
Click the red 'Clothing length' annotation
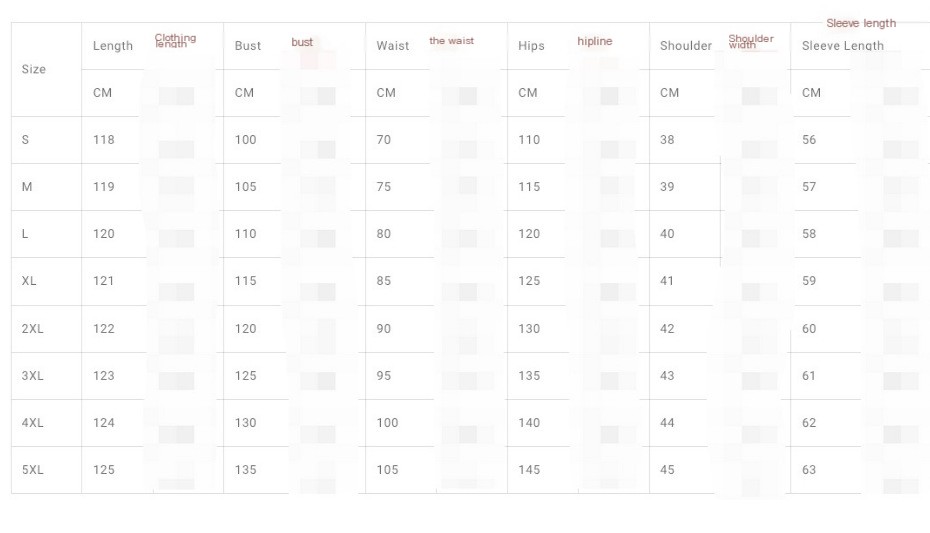175,41
